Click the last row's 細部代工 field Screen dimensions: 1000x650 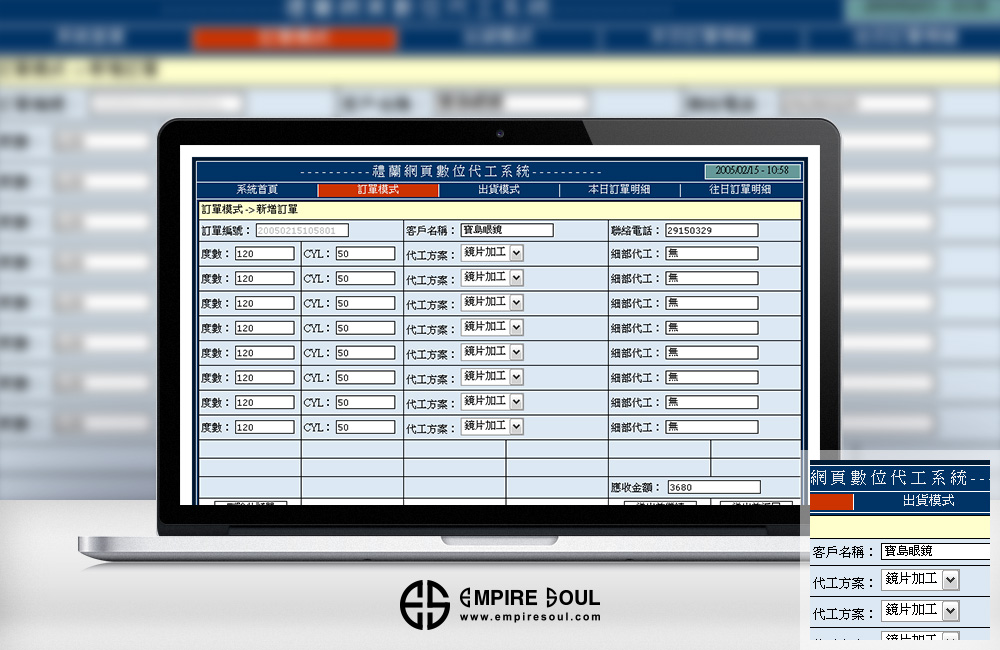pos(711,427)
